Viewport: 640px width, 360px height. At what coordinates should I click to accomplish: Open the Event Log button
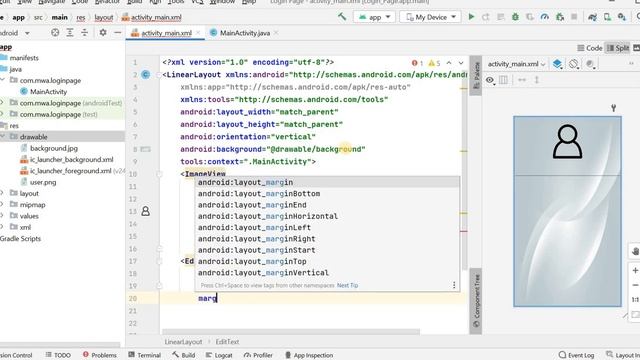click(x=576, y=355)
